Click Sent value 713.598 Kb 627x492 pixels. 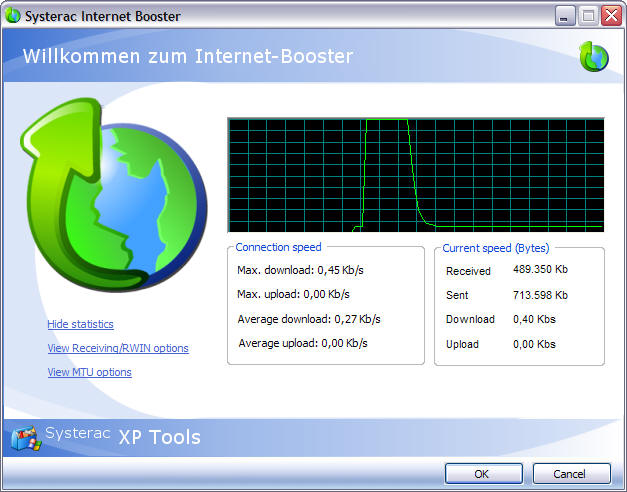tap(540, 295)
